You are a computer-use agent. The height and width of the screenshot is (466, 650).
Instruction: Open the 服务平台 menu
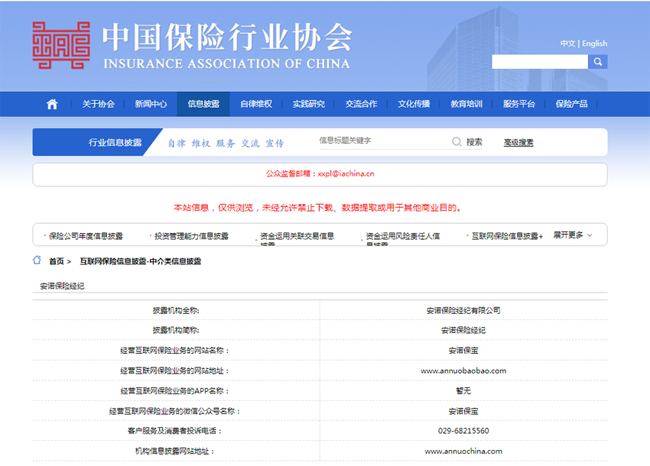pos(519,104)
